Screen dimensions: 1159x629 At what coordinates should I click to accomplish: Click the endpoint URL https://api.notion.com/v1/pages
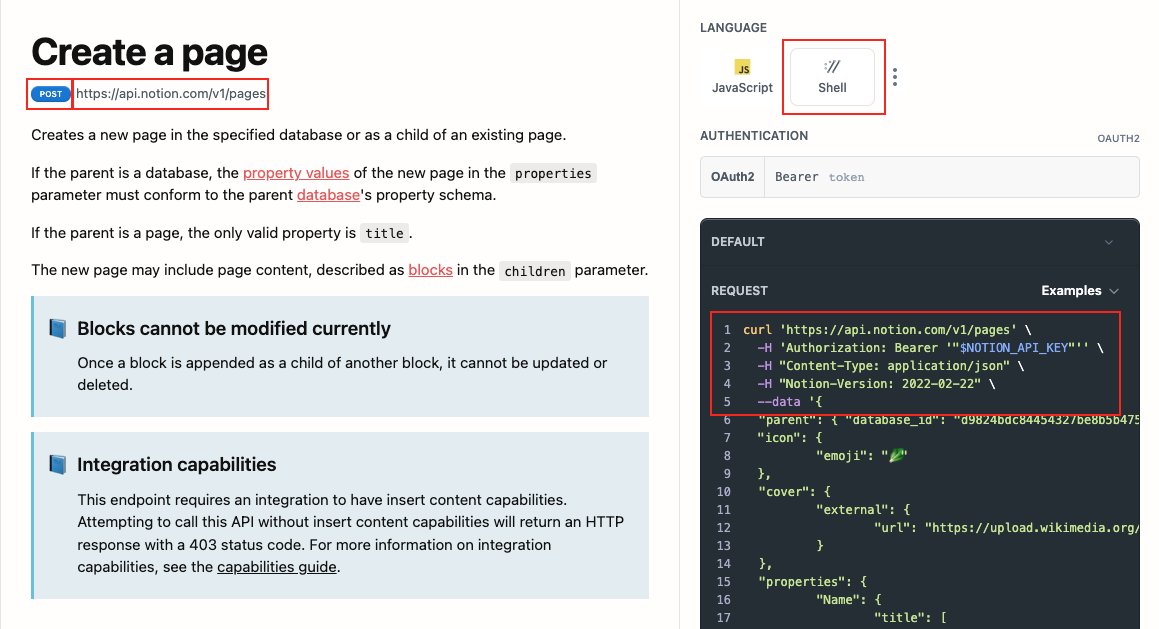click(171, 94)
